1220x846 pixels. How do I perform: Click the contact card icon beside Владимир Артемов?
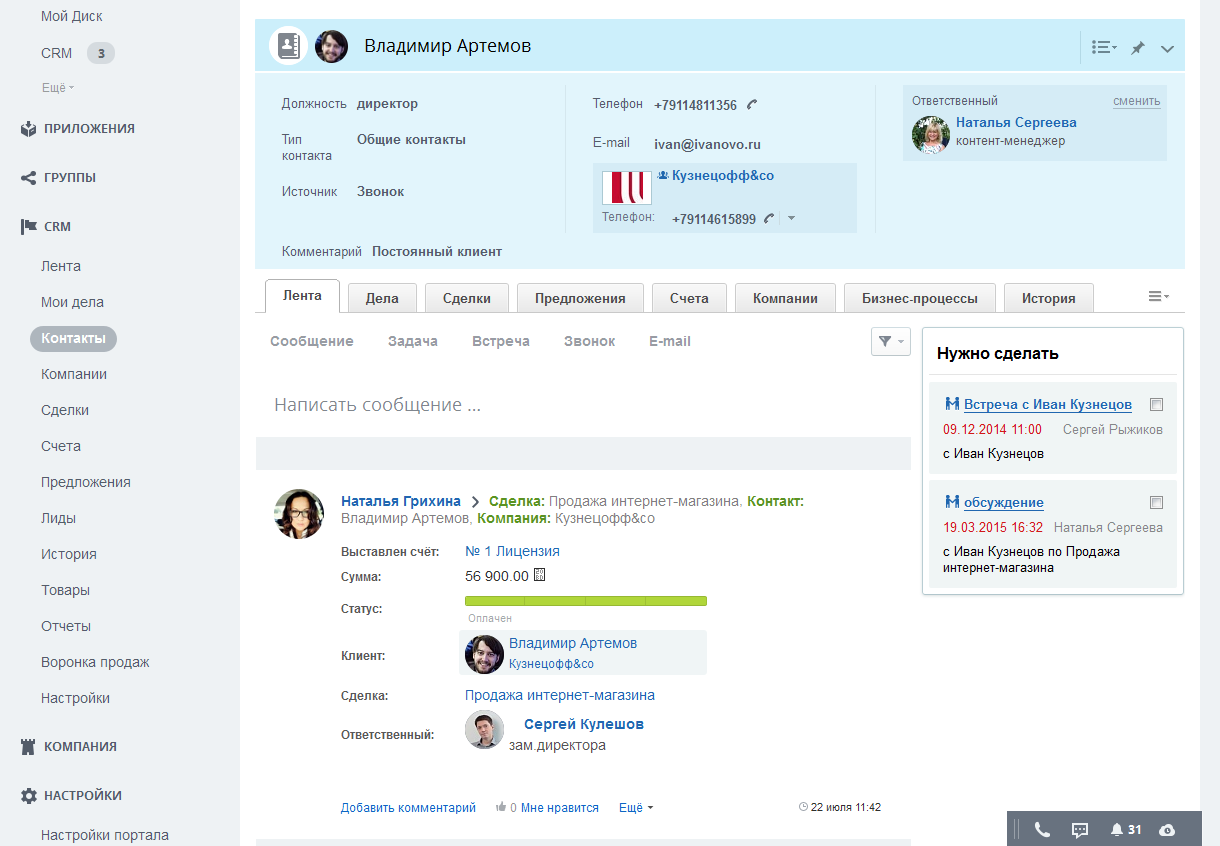point(289,46)
